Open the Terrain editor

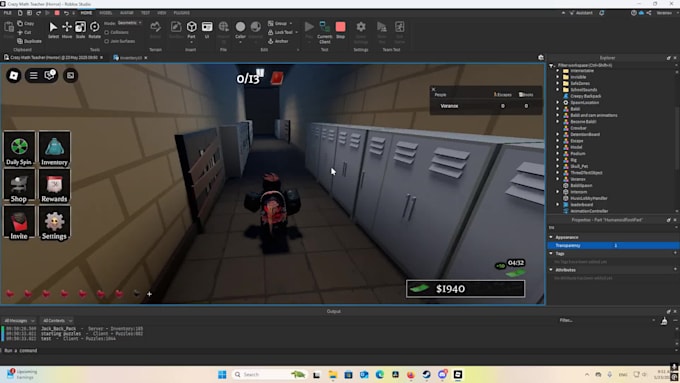[155, 30]
